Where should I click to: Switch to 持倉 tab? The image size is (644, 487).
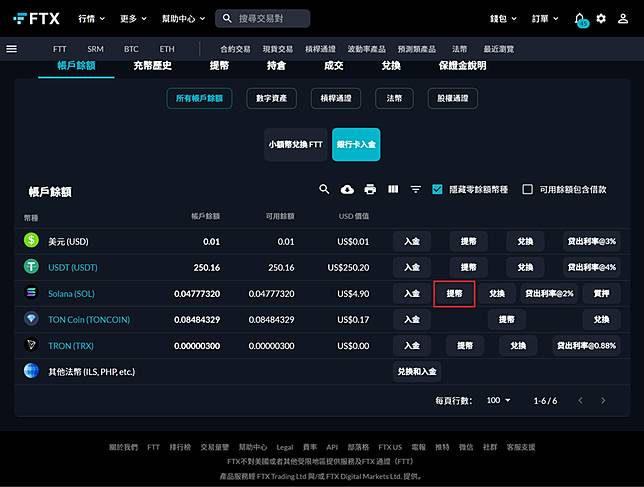coord(276,66)
